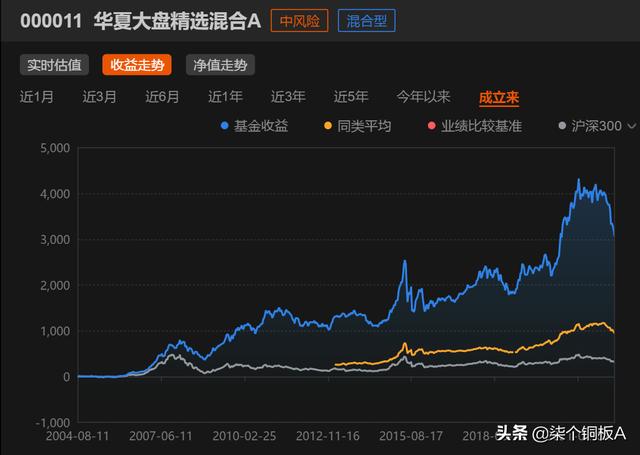
Task: Click the 2015-08-17 date label
Action: [x=411, y=436]
